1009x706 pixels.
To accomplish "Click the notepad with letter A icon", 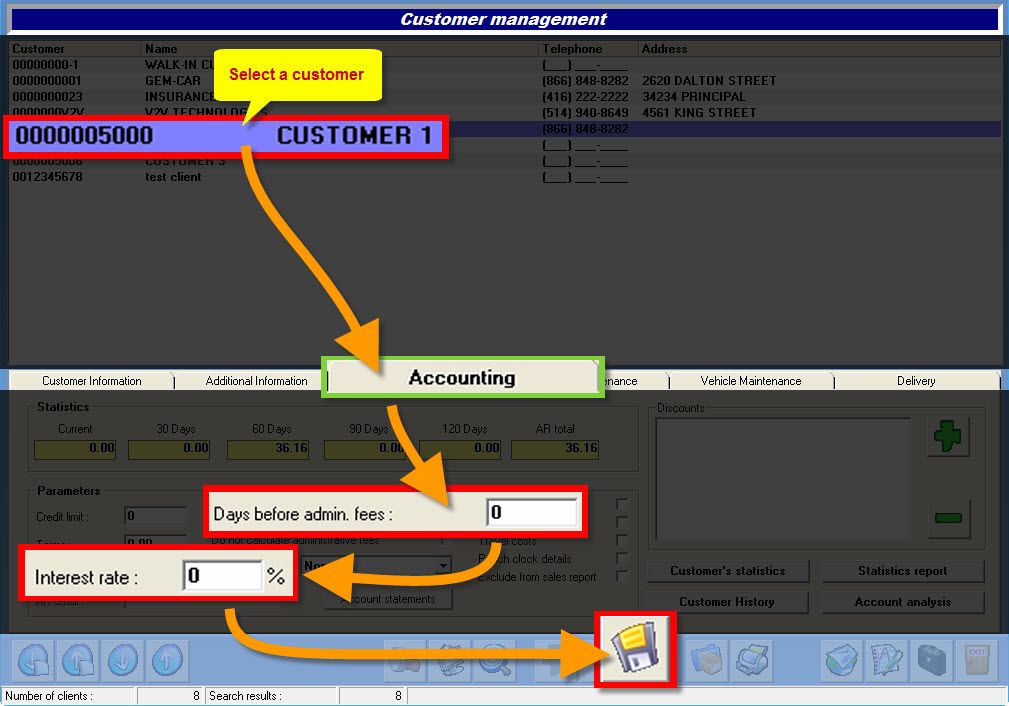I will point(886,660).
